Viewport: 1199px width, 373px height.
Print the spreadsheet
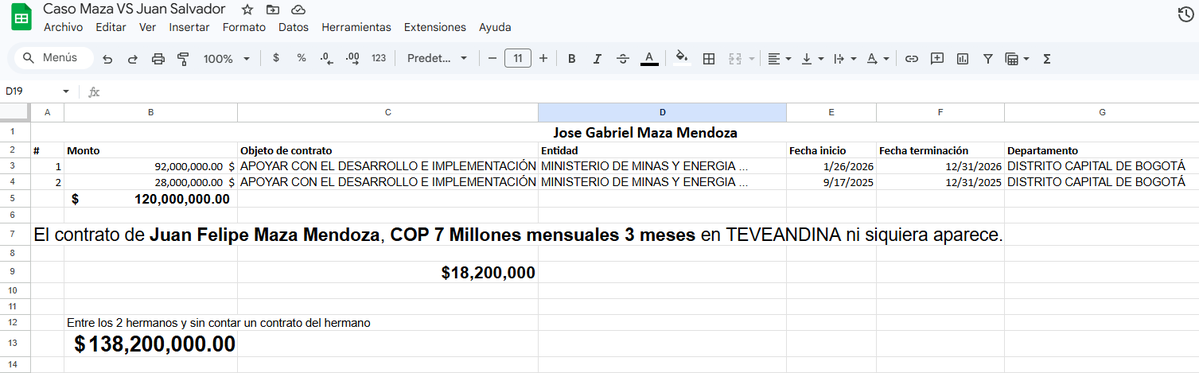pos(158,59)
